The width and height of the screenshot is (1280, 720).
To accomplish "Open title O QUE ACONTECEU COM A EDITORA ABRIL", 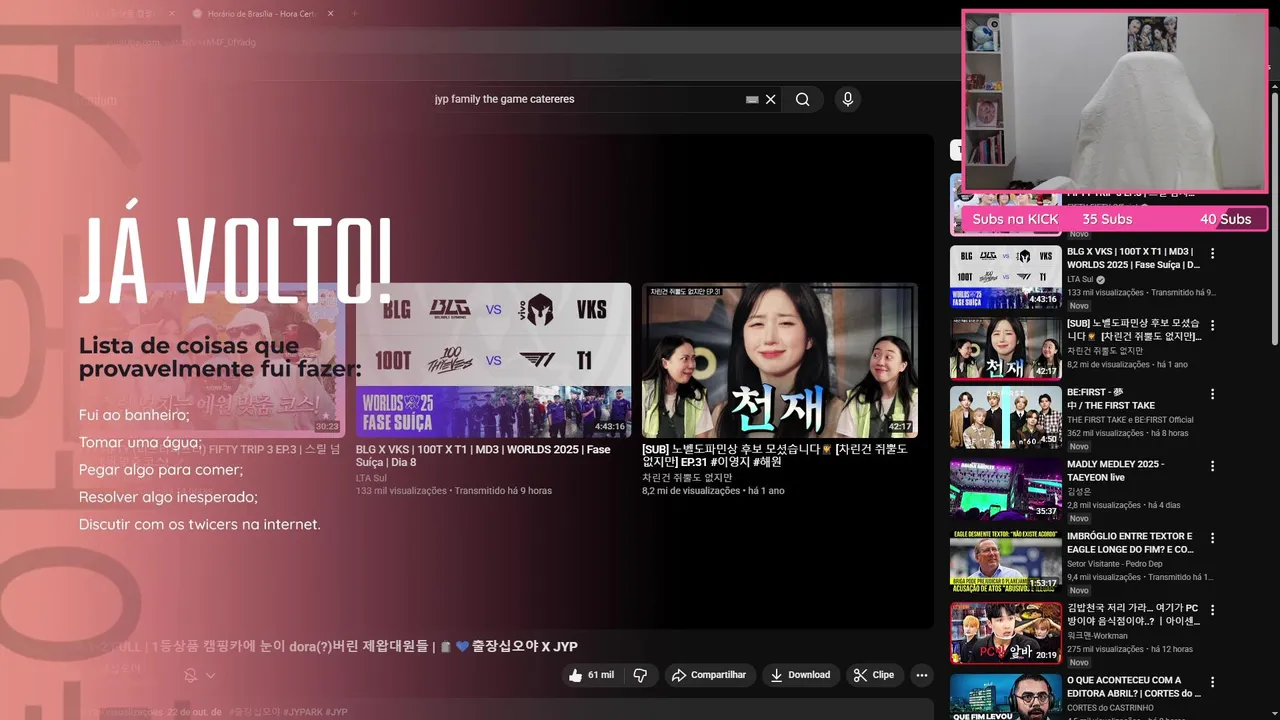I will [x=1134, y=687].
